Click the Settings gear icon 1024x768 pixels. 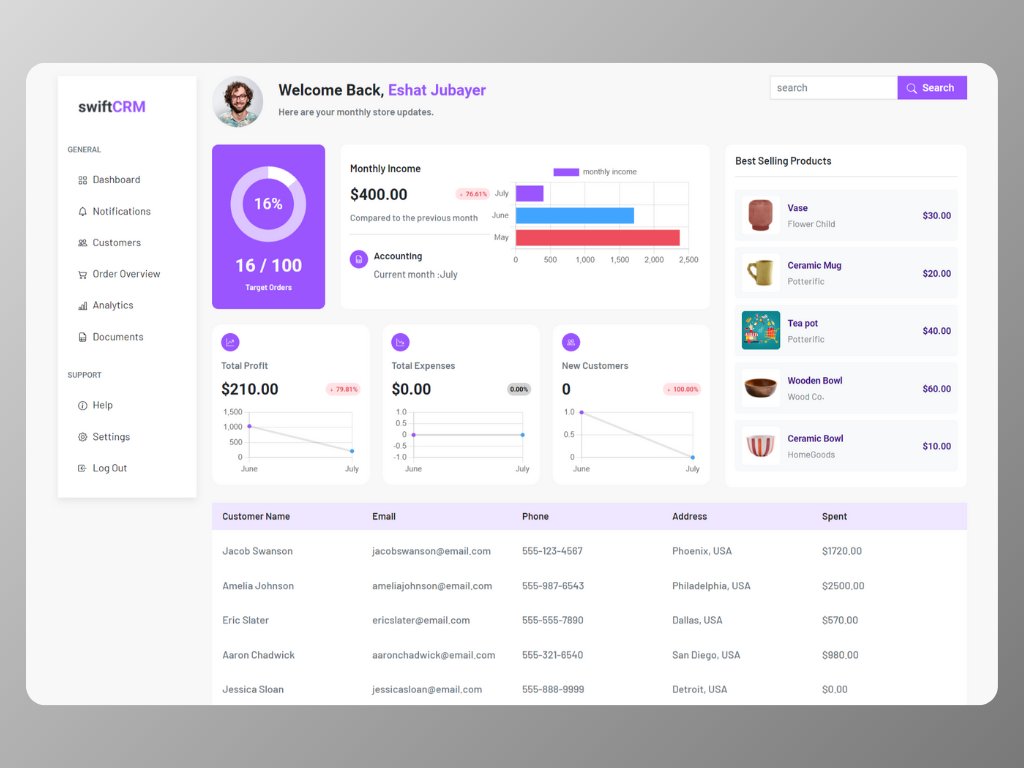click(x=82, y=437)
